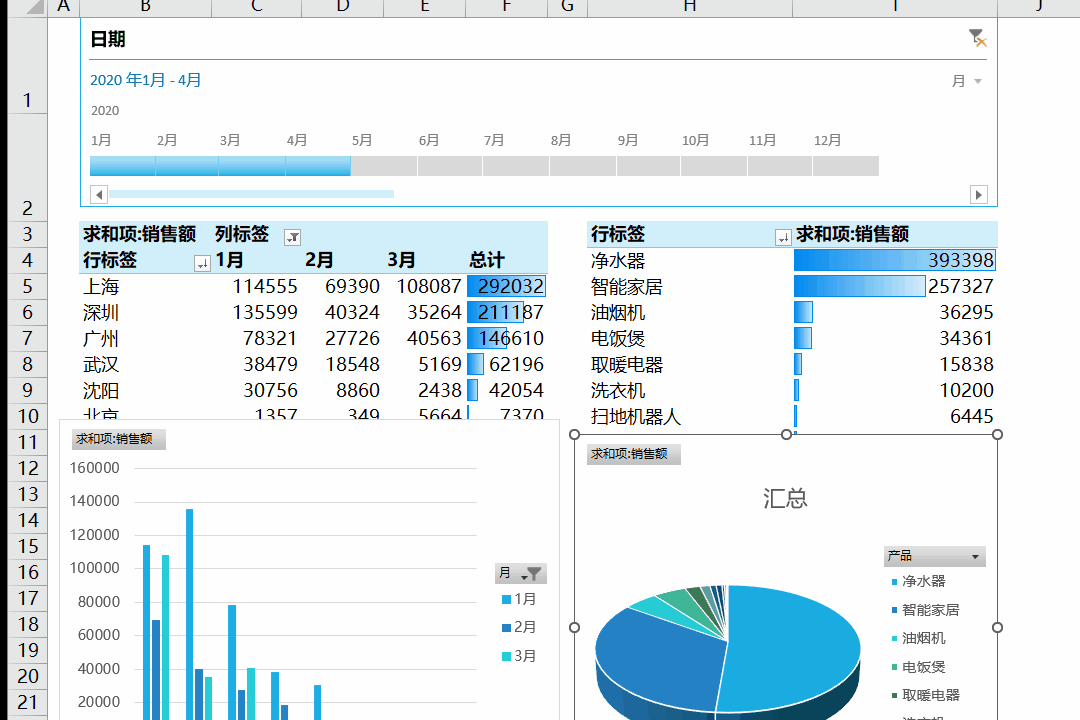
Task: Open right pivot table 行标签 sort dropdown
Action: (783, 237)
